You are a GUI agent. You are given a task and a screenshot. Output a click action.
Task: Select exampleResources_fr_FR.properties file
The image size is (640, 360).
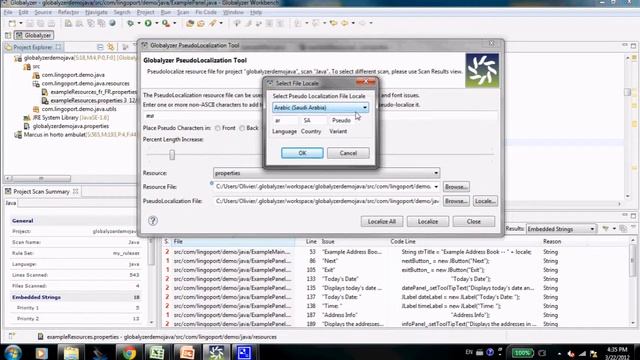click(x=93, y=92)
